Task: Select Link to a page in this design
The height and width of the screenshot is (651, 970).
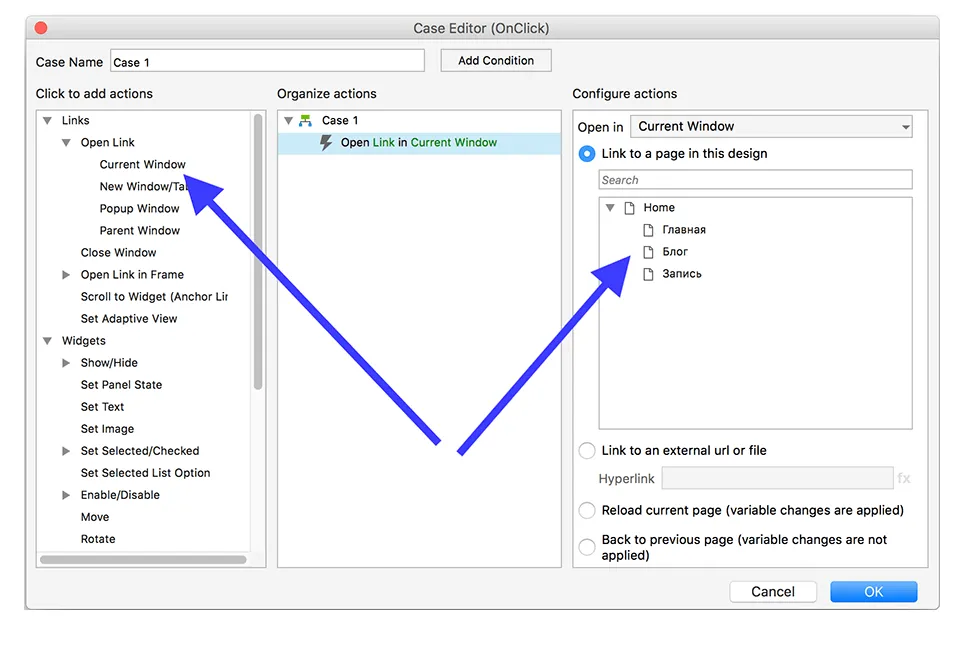Action: [587, 154]
